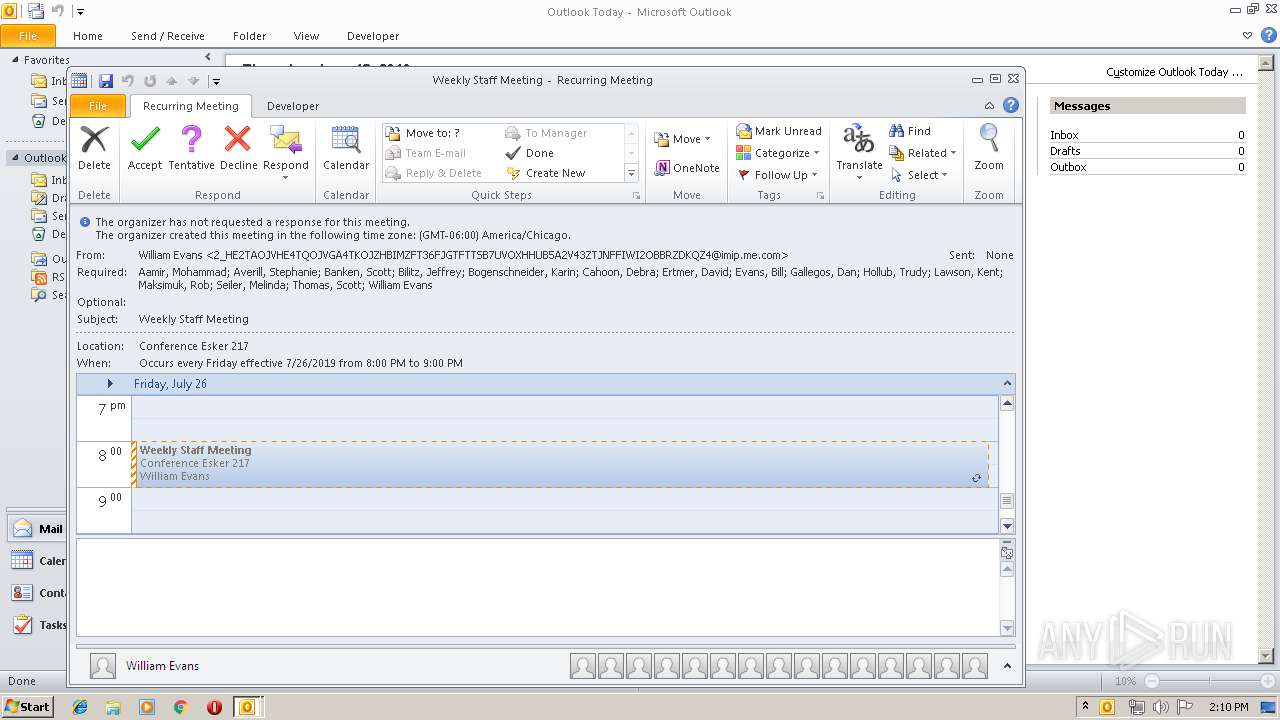Open Help in the meeting window
Viewport: 1280px width, 720px height.
1011,105
